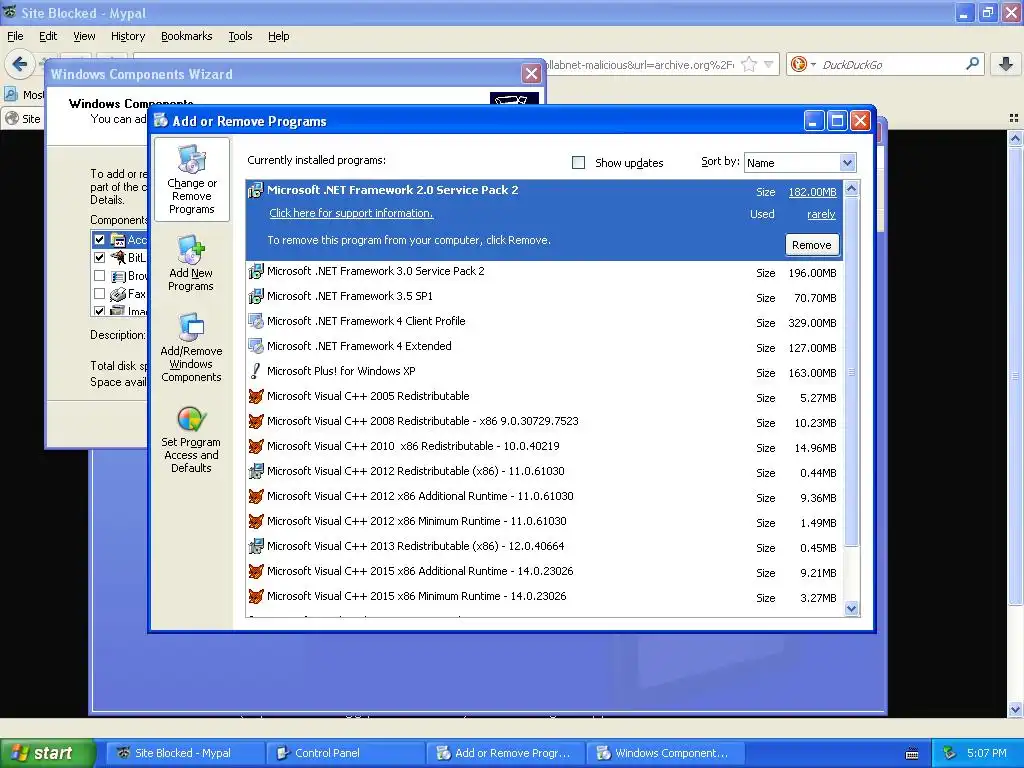Open the Tools menu in Mypal
The height and width of the screenshot is (768, 1024).
240,36
